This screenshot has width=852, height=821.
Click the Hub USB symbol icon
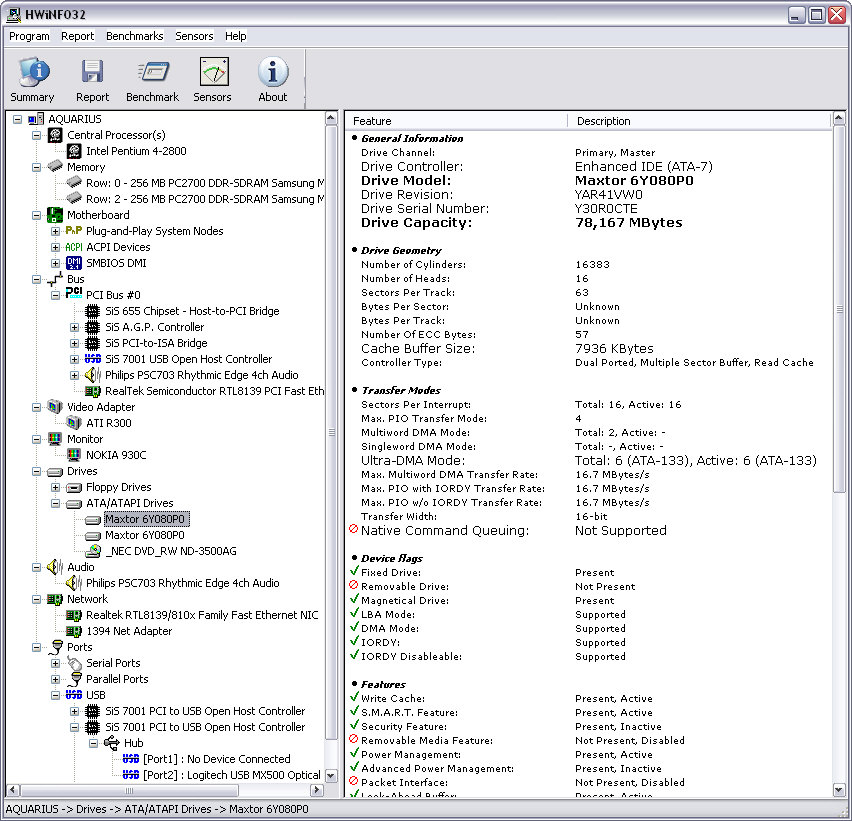click(112, 743)
